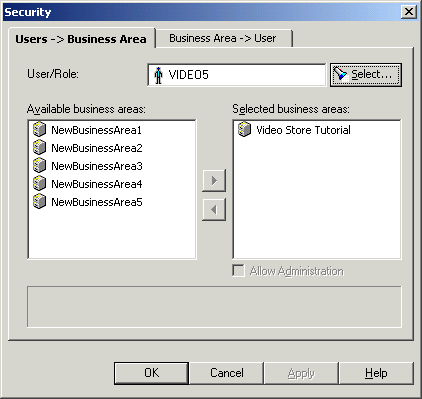Click the Apply button
The width and height of the screenshot is (422, 399).
pyautogui.click(x=301, y=373)
